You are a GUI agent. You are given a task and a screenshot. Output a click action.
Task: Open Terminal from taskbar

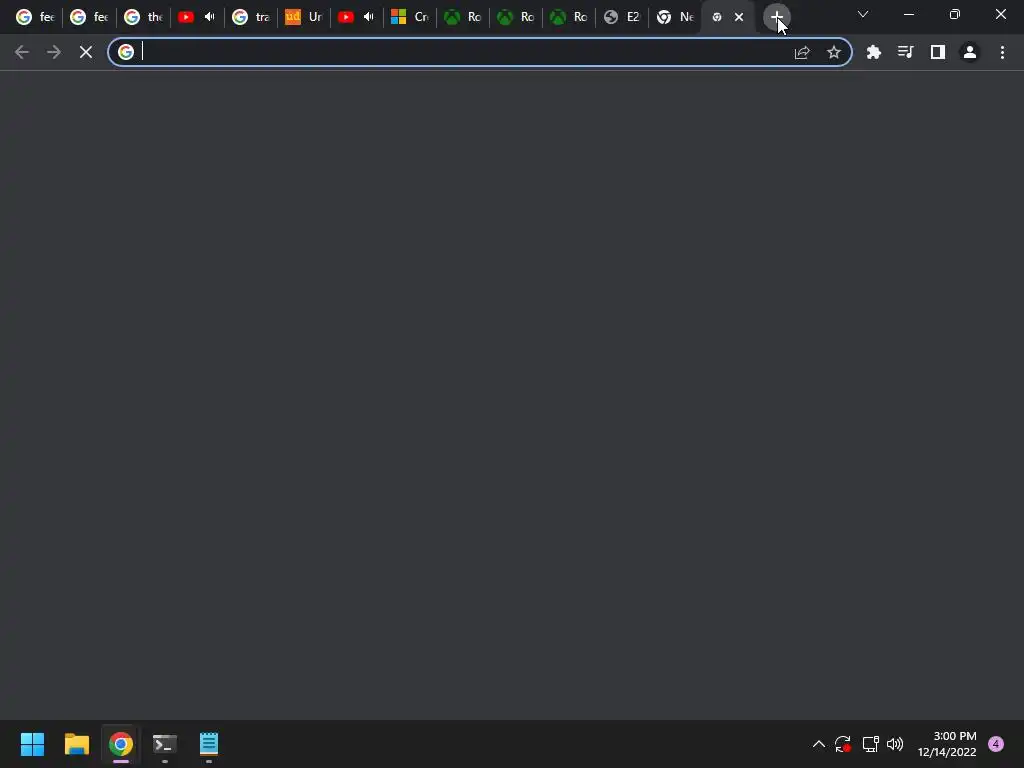point(165,744)
